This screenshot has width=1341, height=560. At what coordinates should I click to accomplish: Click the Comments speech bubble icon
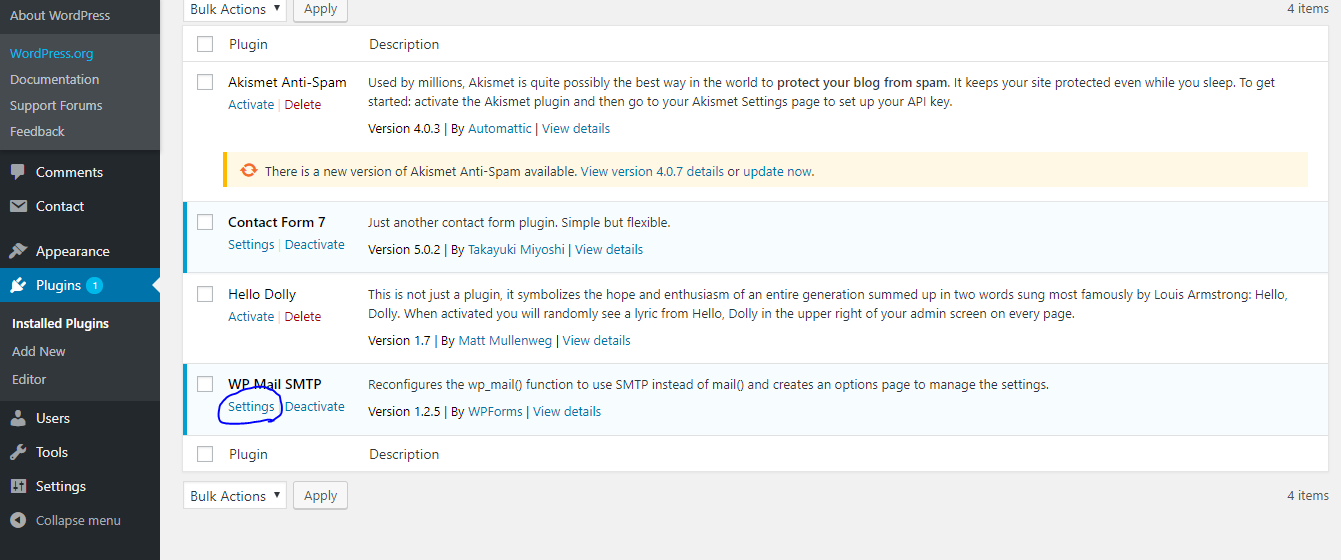click(x=18, y=172)
